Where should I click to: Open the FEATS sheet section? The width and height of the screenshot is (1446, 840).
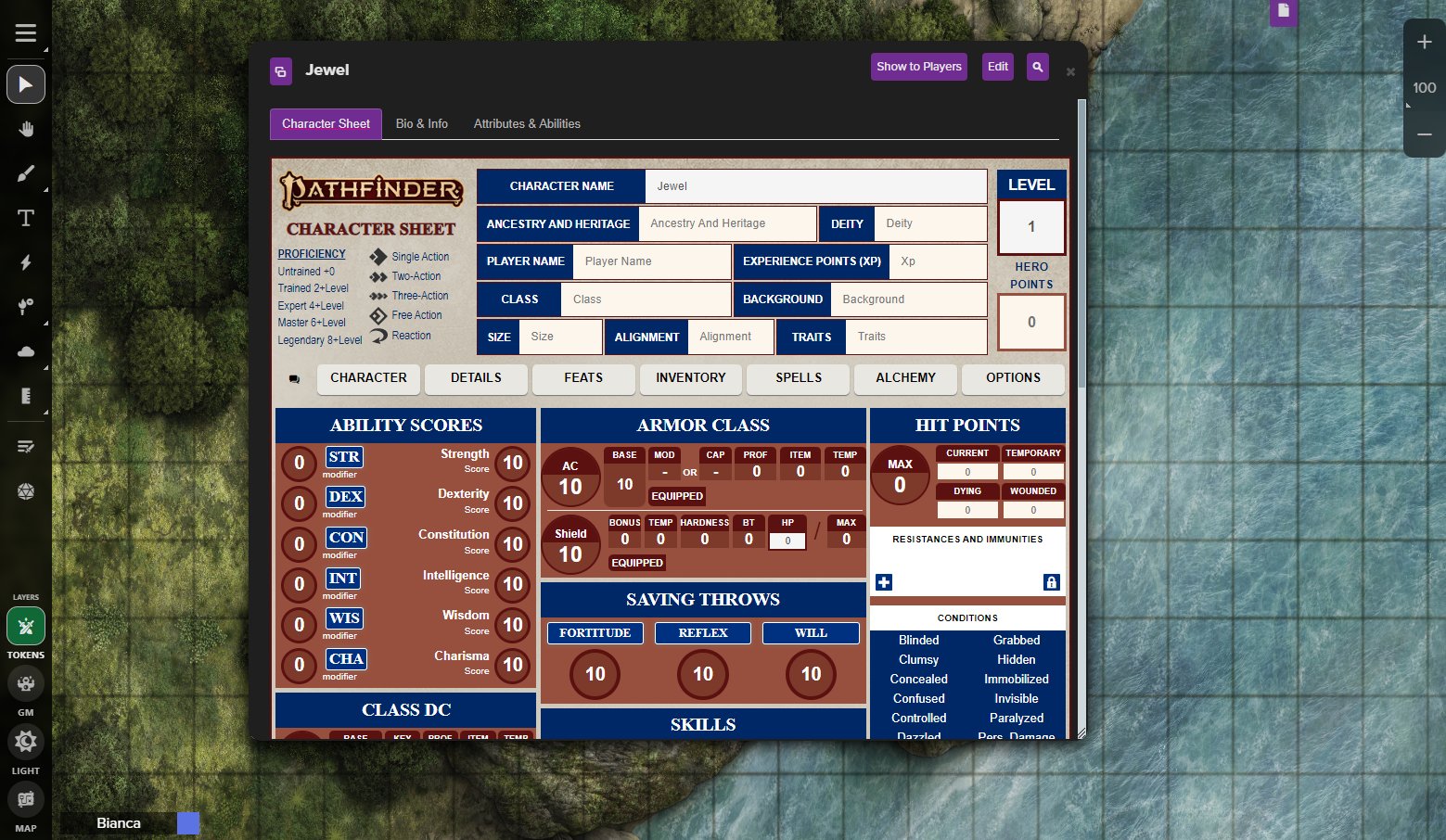click(x=583, y=378)
